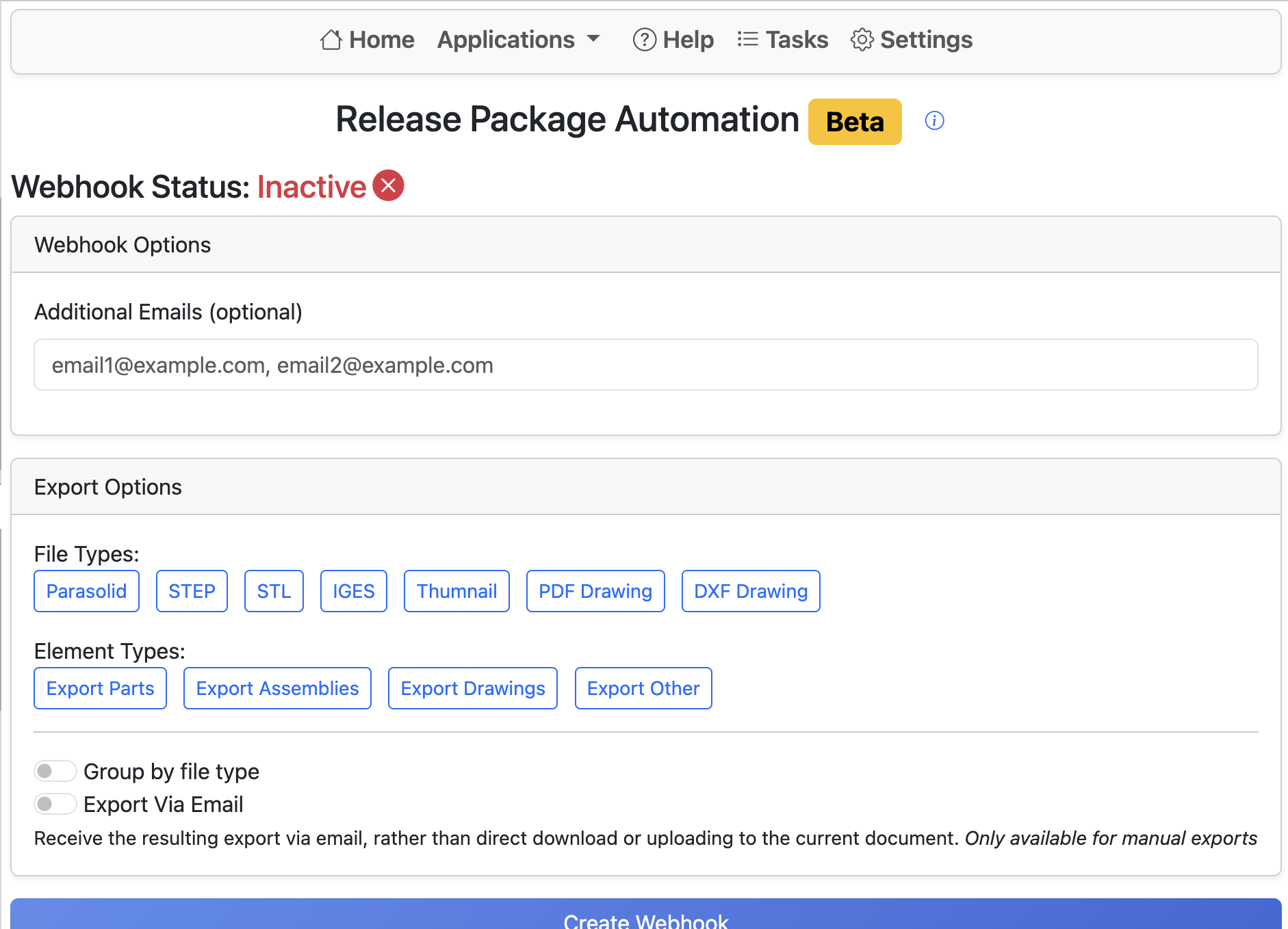Enable Export Via Email
This screenshot has width=1288, height=929.
pyautogui.click(x=55, y=803)
